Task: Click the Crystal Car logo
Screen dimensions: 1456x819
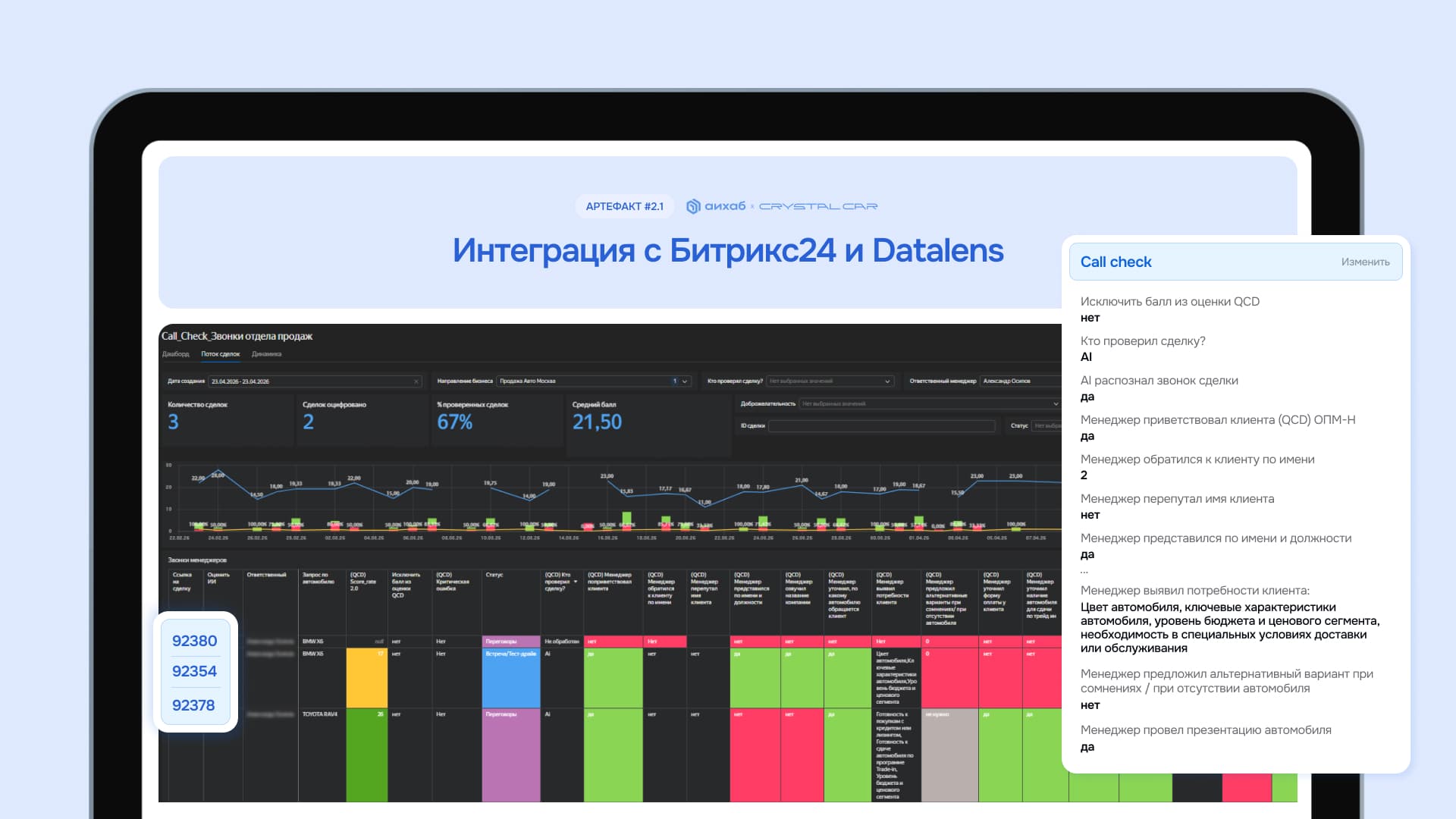Action: tap(818, 206)
